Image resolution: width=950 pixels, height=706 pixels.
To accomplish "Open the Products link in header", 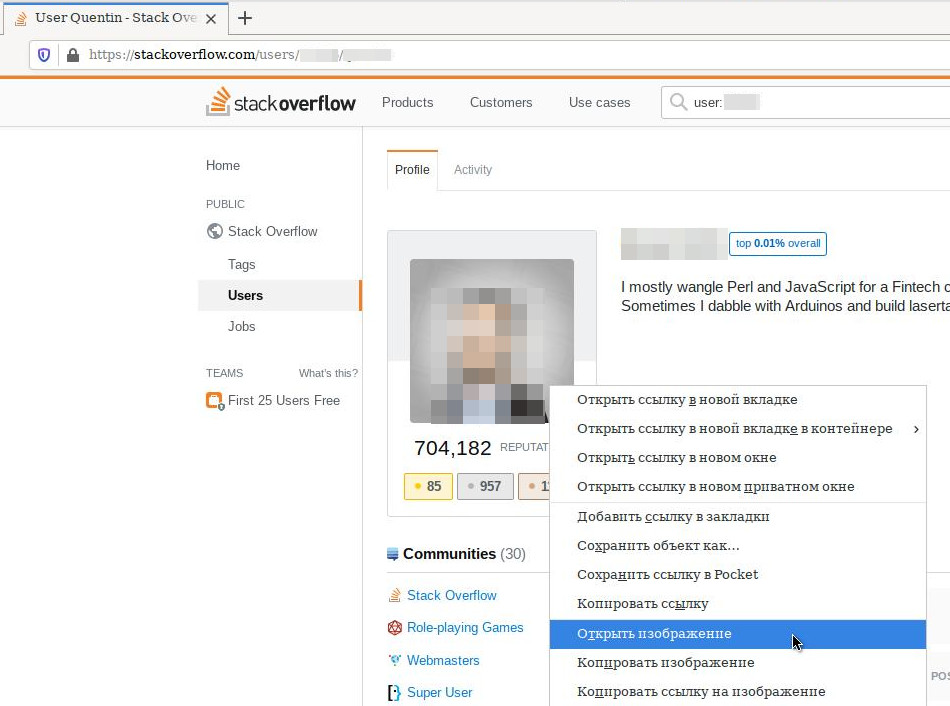I will click(x=407, y=102).
